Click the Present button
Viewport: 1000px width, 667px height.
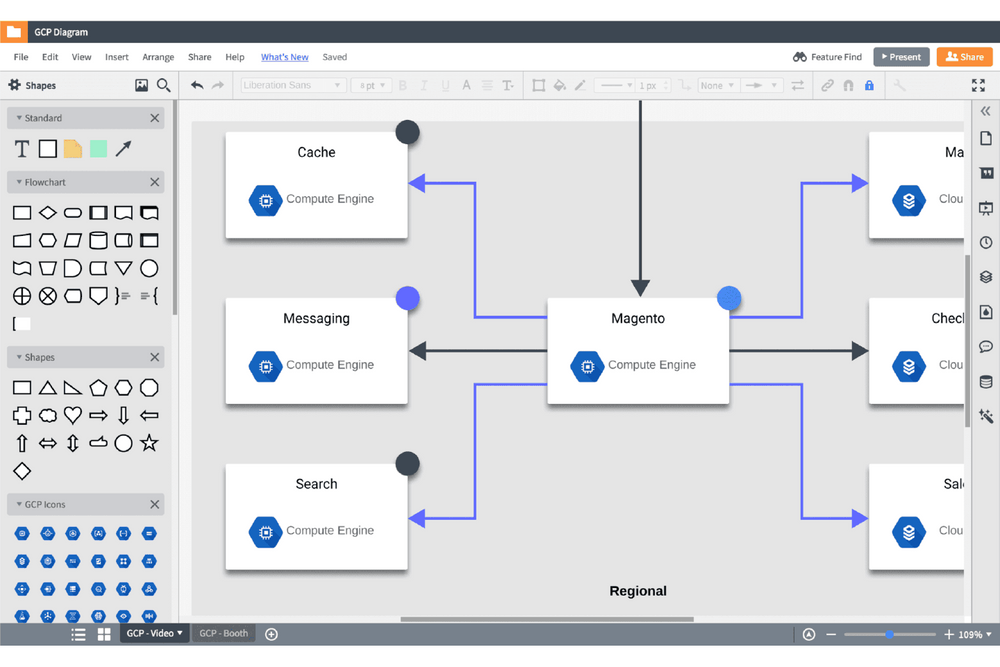901,57
